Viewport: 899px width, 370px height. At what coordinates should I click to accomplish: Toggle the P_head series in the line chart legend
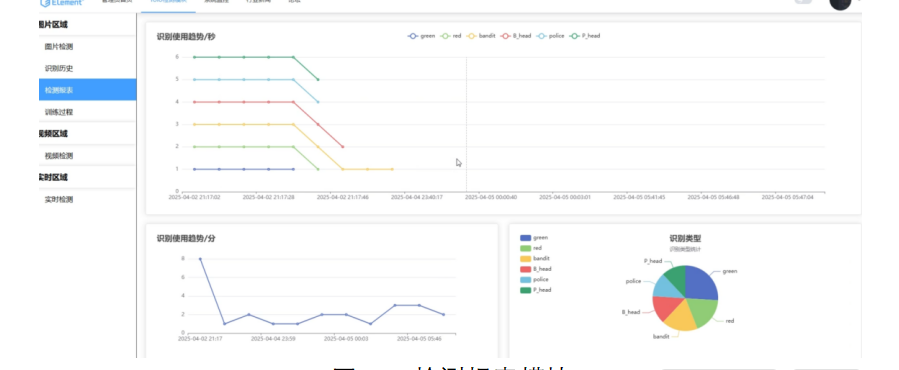tap(585, 36)
